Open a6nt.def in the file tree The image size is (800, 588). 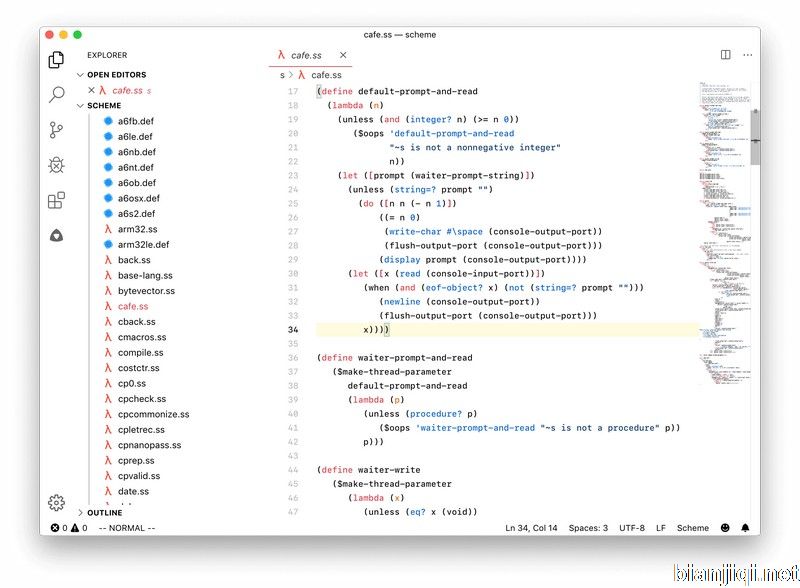[136, 167]
